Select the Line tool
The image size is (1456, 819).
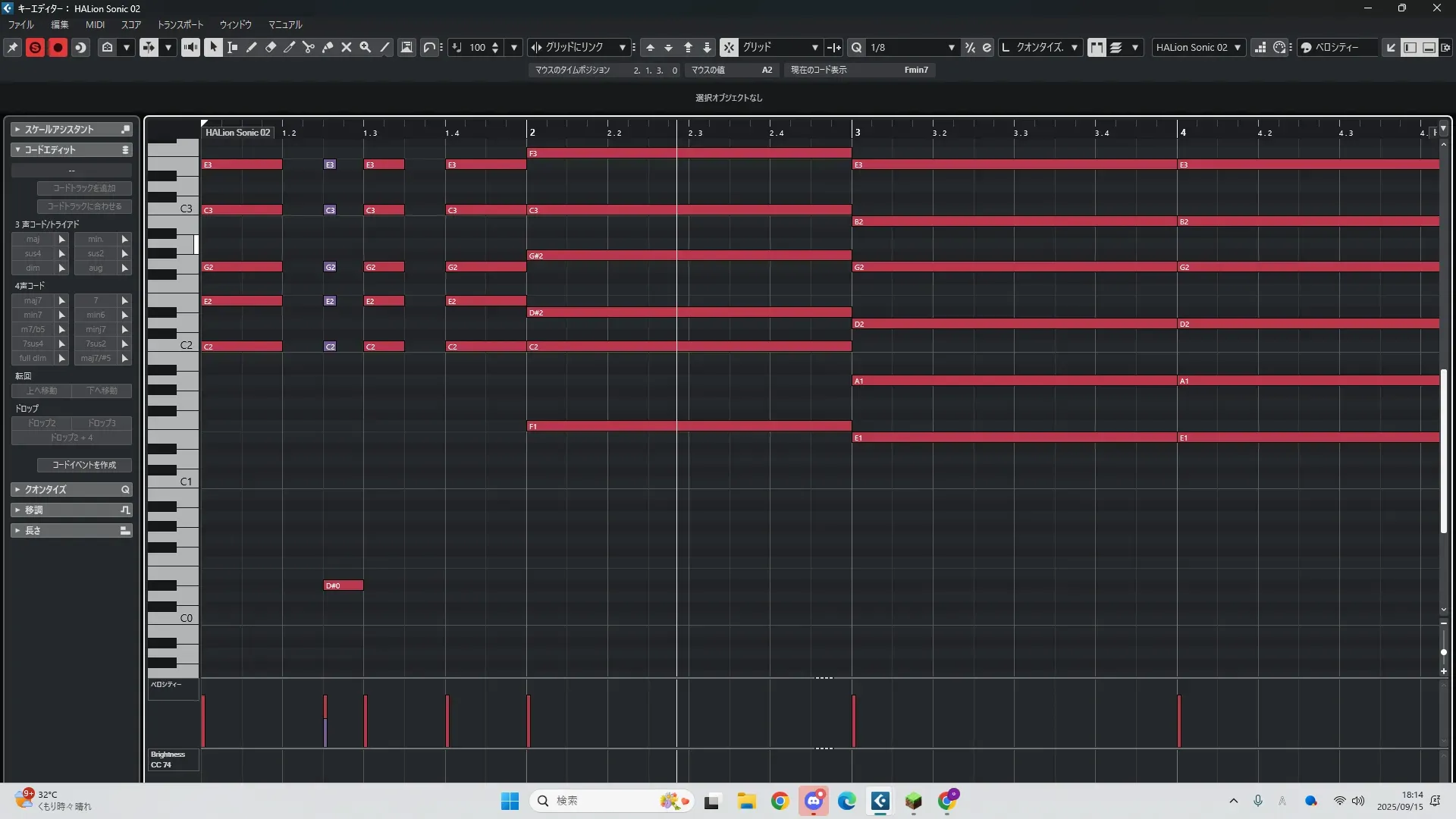pyautogui.click(x=384, y=47)
